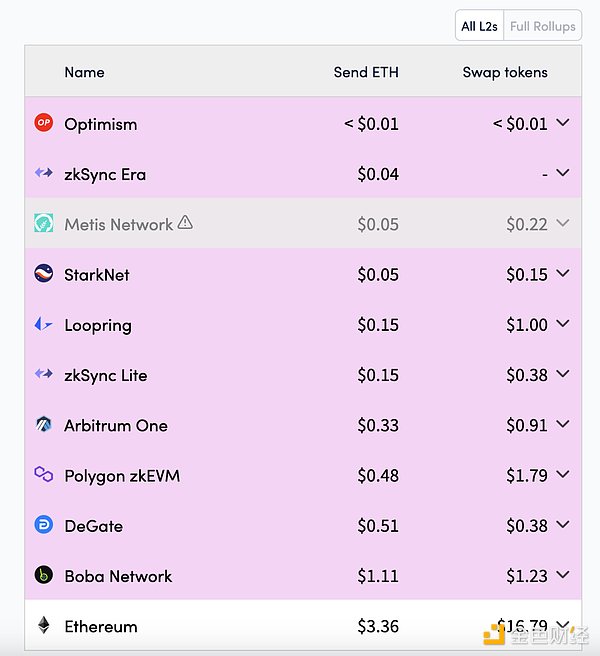Image resolution: width=600 pixels, height=656 pixels.
Task: Click the Polygon zkEVM purple icon
Action: pos(43,475)
